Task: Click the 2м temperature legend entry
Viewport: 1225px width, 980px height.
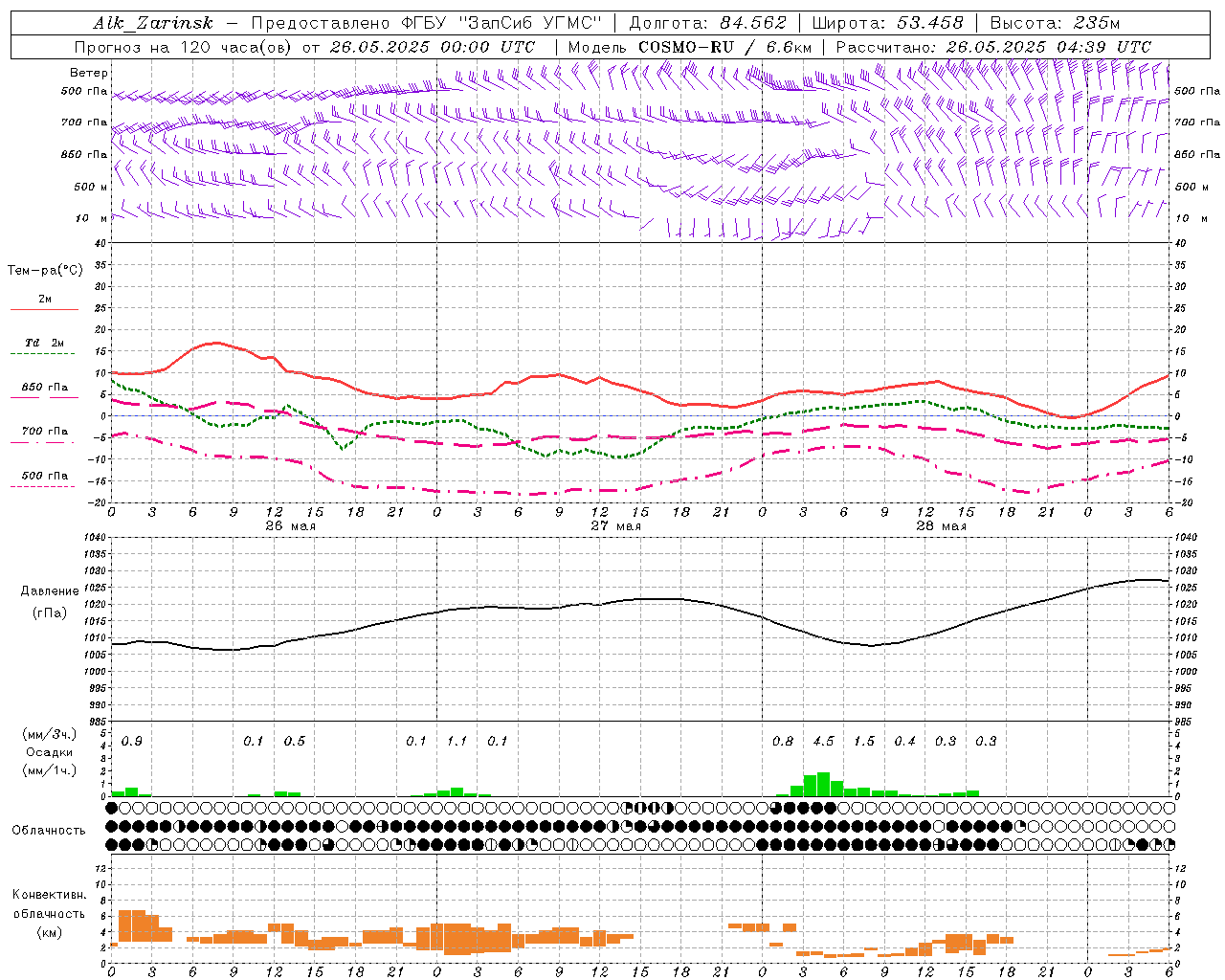Action: 45,299
